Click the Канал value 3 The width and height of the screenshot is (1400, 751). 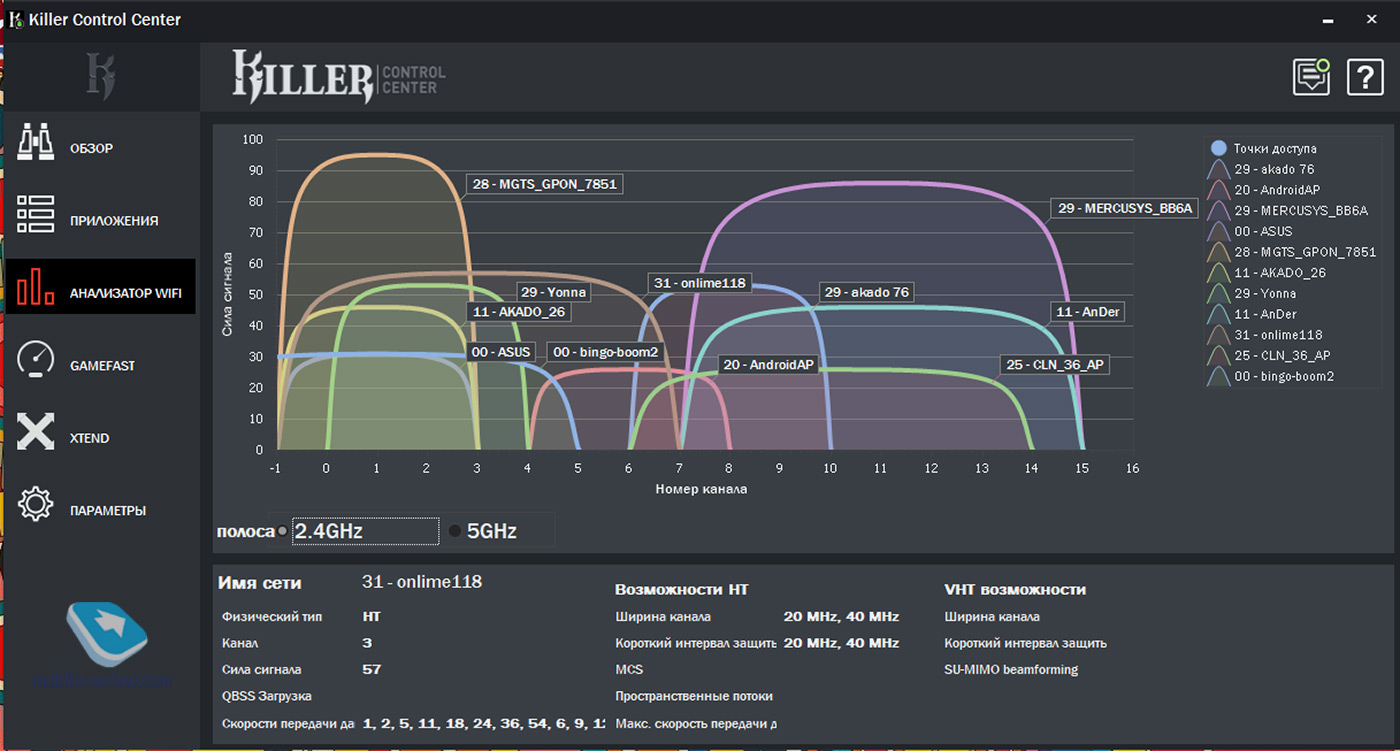coord(367,643)
